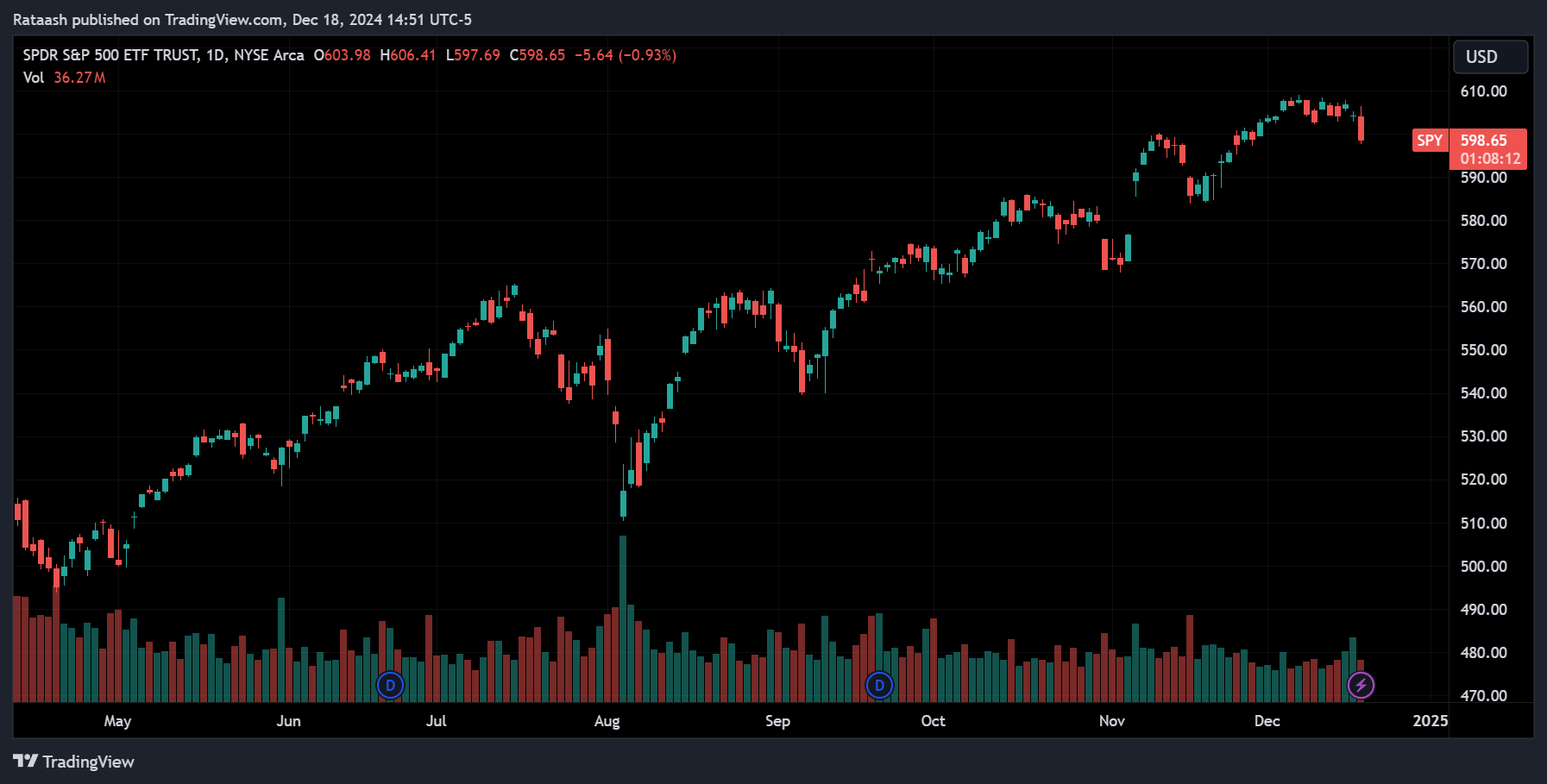
Task: Click the 598.65 last price label
Action: [1484, 141]
